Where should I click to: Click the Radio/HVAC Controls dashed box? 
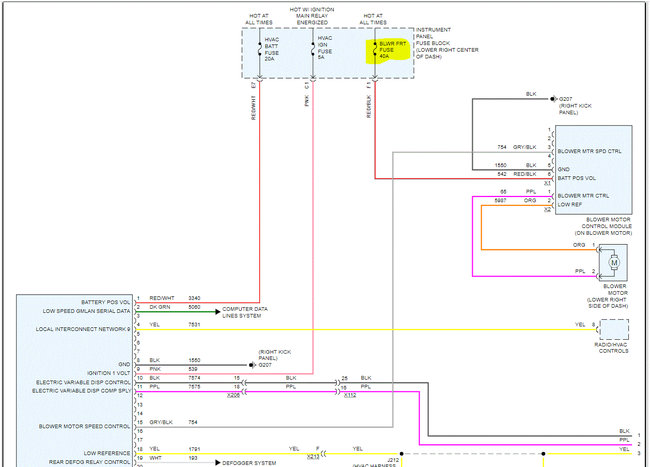614,330
